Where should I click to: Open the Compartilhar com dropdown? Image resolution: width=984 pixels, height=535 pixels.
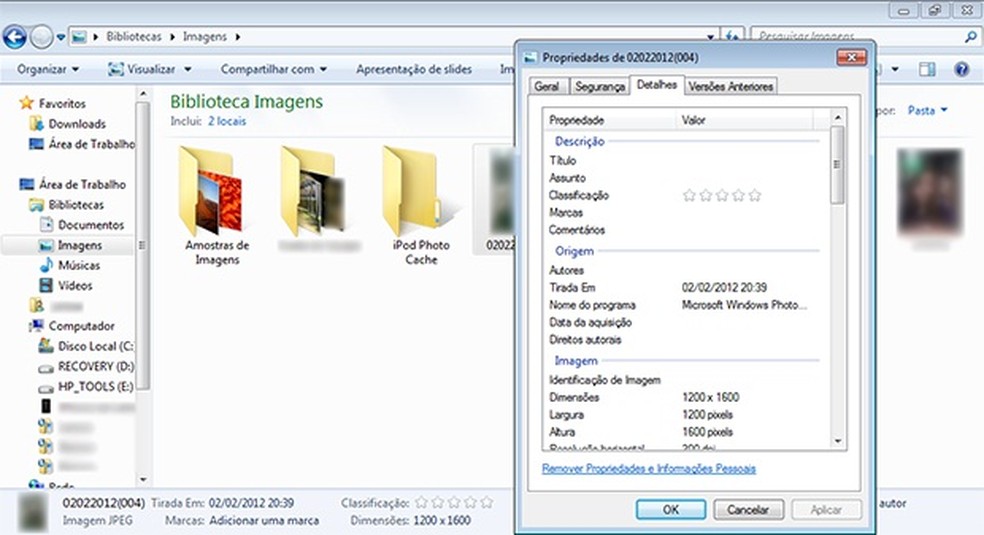pos(274,69)
